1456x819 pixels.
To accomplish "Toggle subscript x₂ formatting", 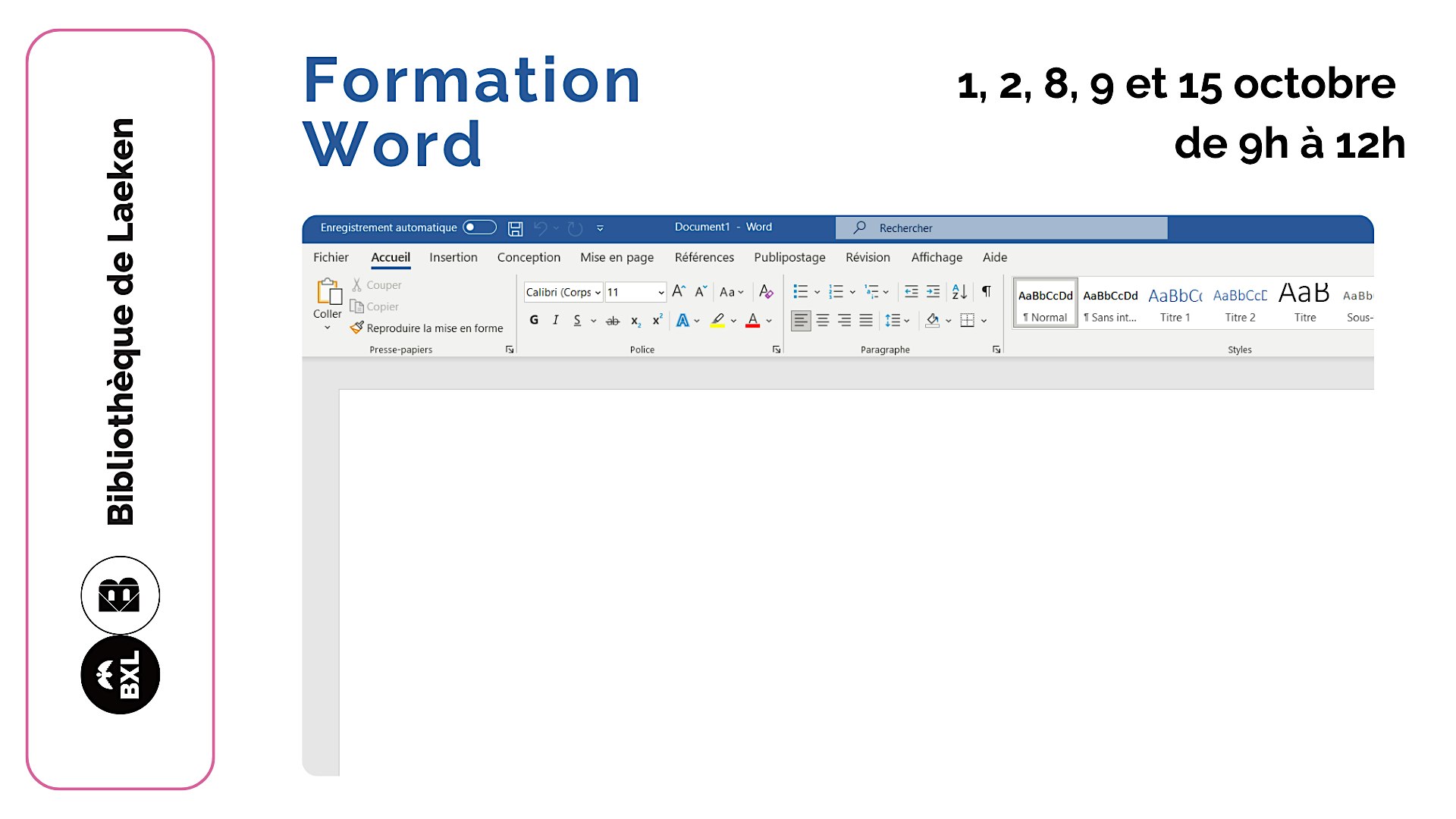I will 635,321.
